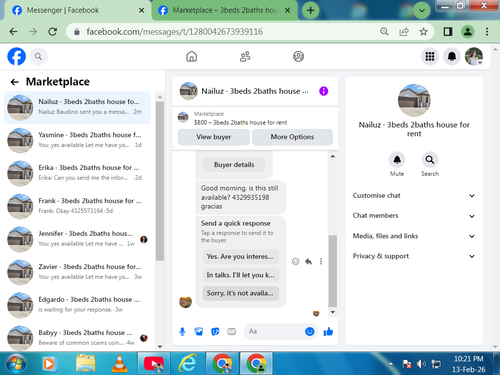Choose a GIF icon
This screenshot has height=375, width=500.
click(231, 331)
